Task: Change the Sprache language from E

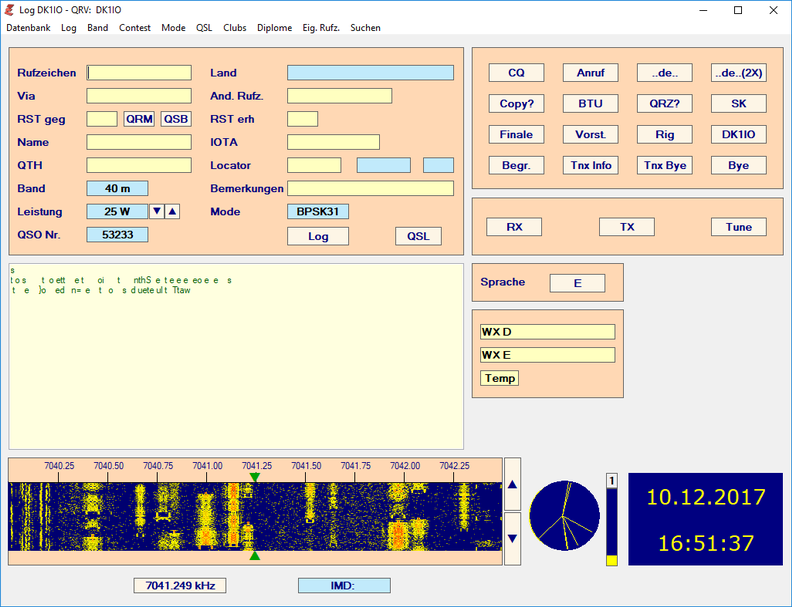Action: coord(577,283)
